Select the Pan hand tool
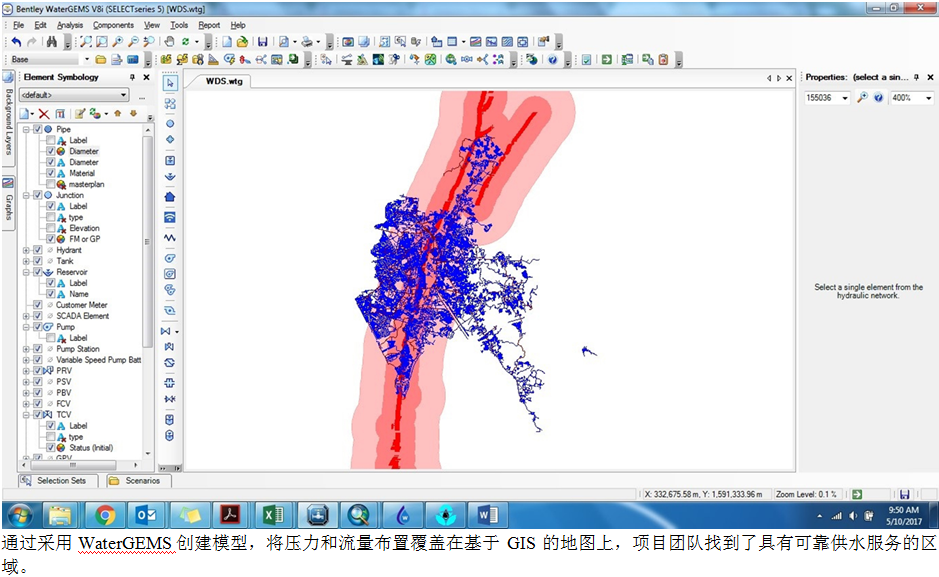The height and width of the screenshot is (577, 939). coord(169,42)
